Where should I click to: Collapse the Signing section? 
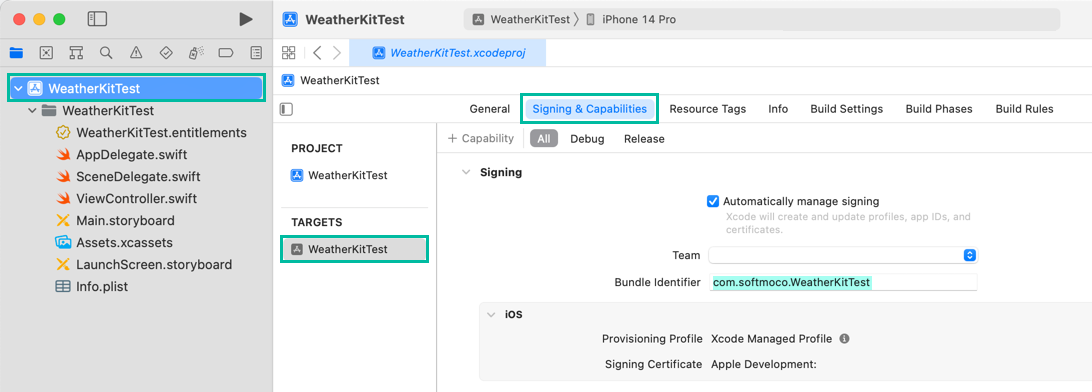pos(466,172)
